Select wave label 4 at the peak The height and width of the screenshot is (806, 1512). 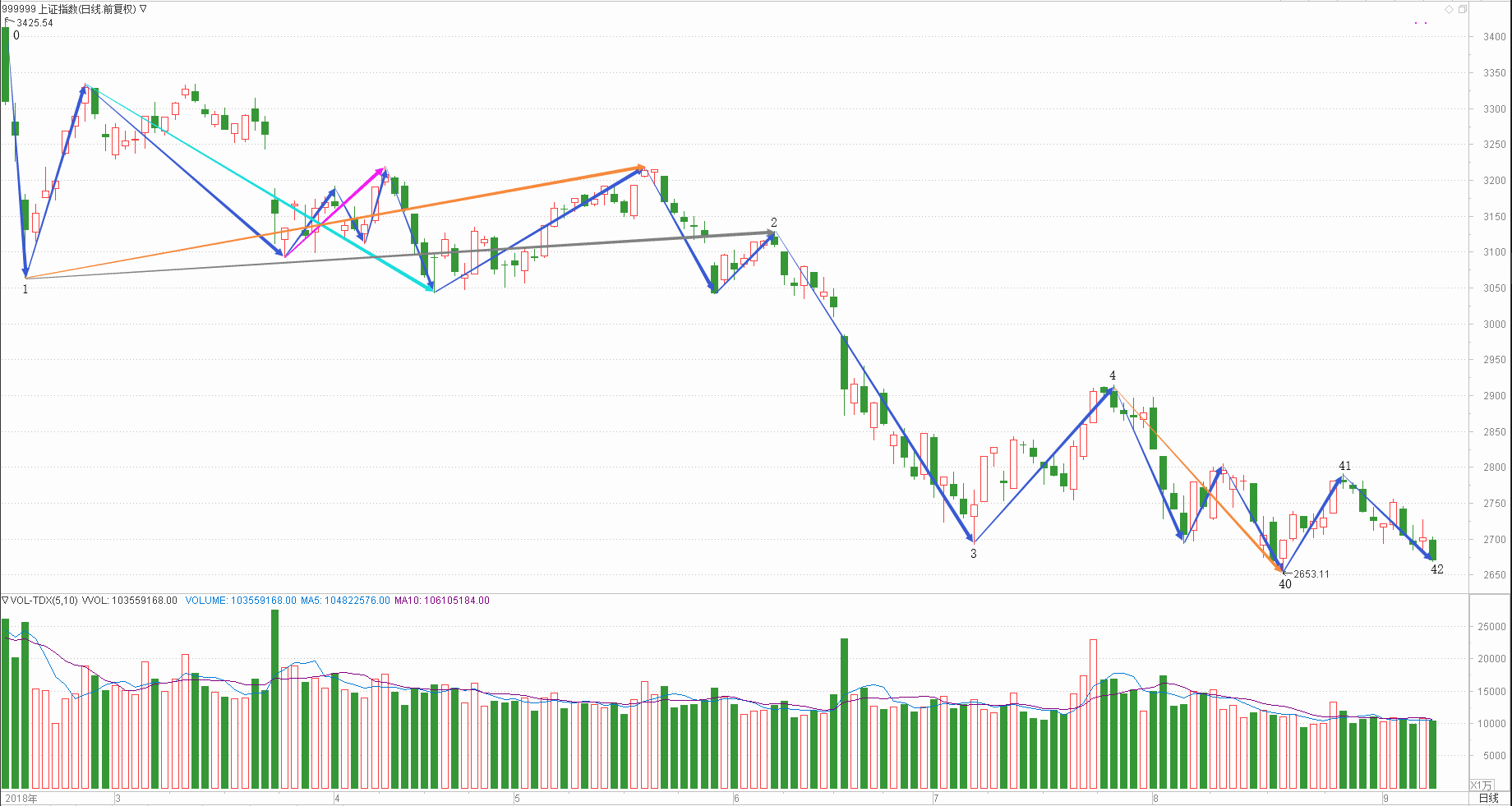click(1113, 375)
